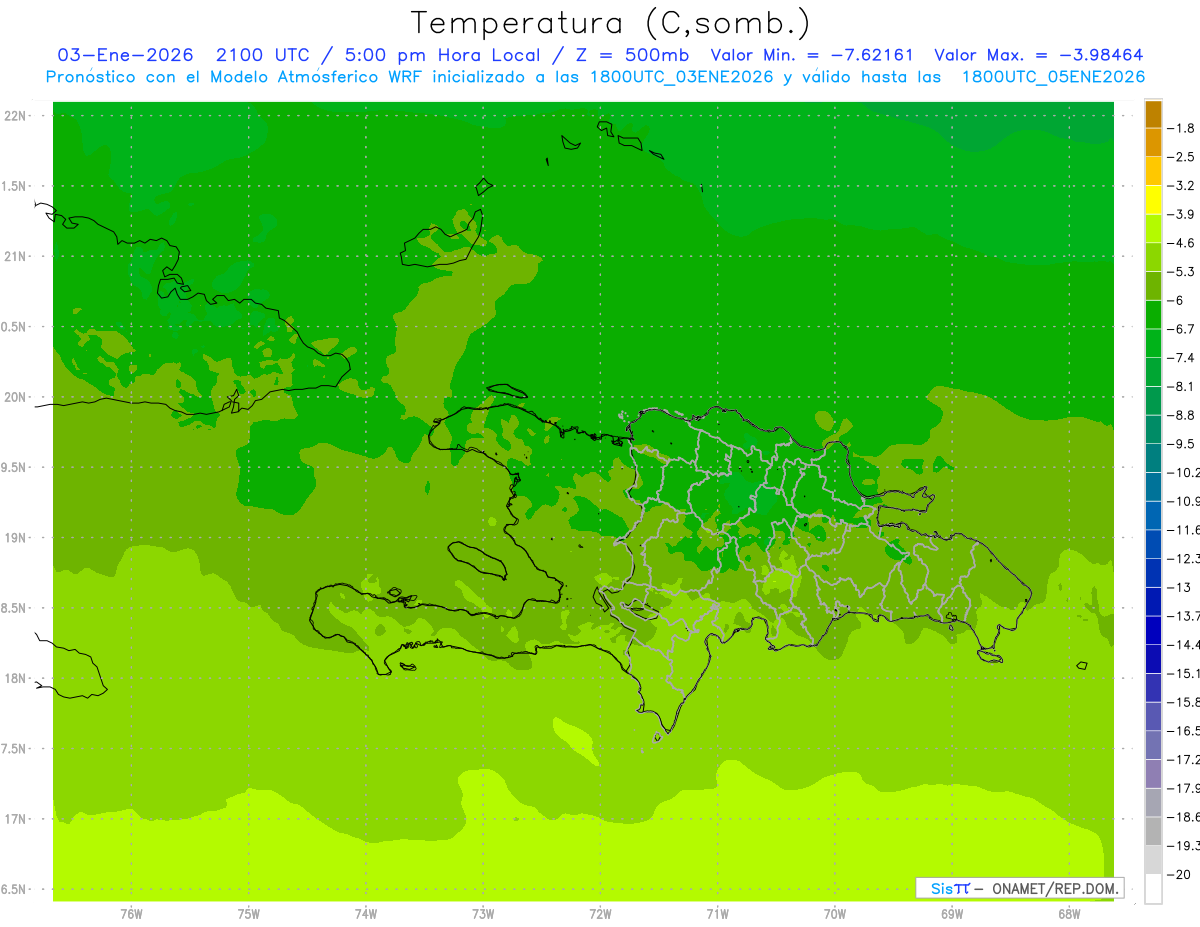Click the "18N" latitude label
The height and width of the screenshot is (927, 1200).
(16, 679)
